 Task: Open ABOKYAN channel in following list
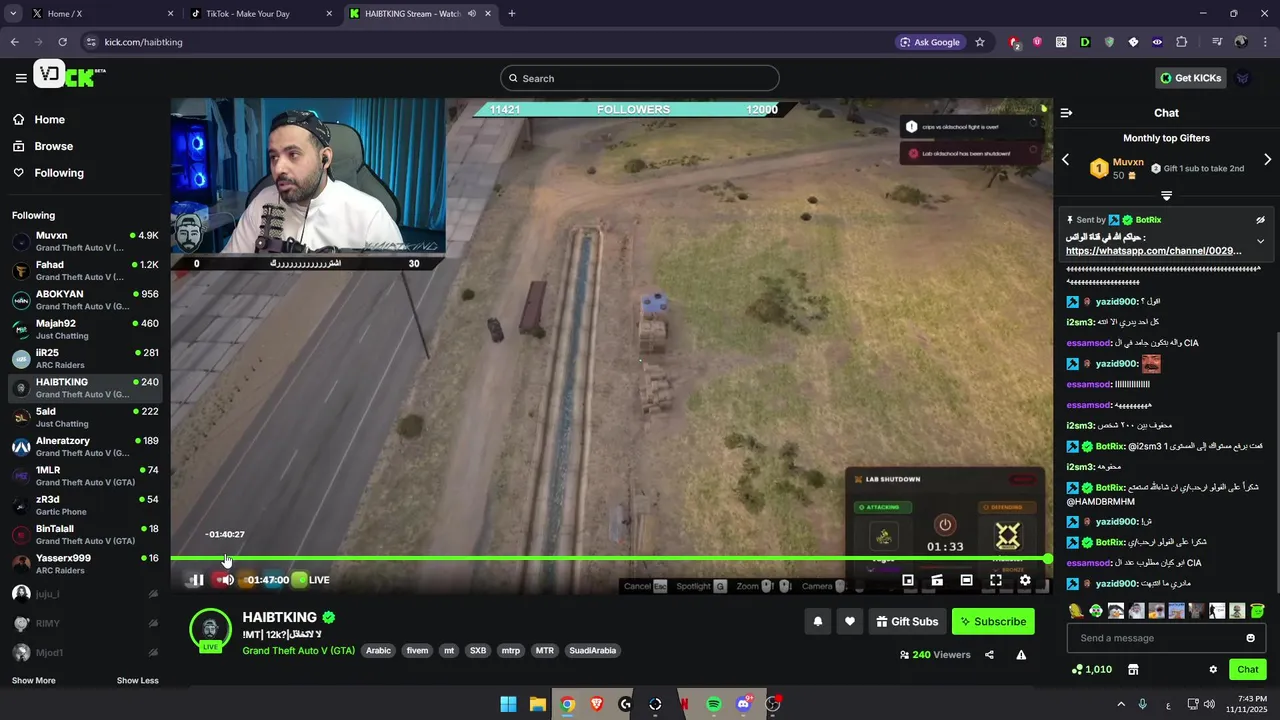click(85, 300)
